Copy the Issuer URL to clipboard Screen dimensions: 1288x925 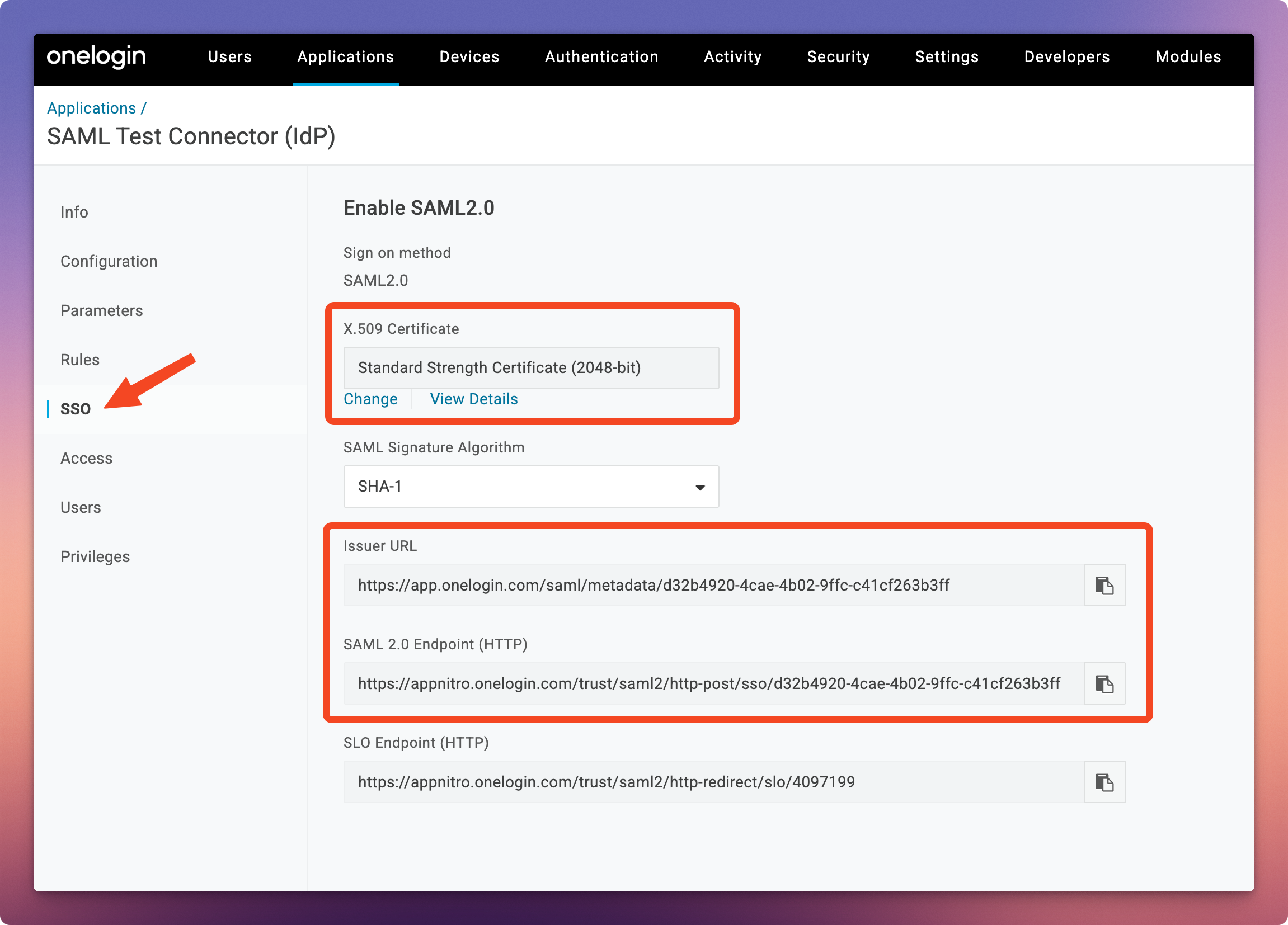tap(1104, 585)
